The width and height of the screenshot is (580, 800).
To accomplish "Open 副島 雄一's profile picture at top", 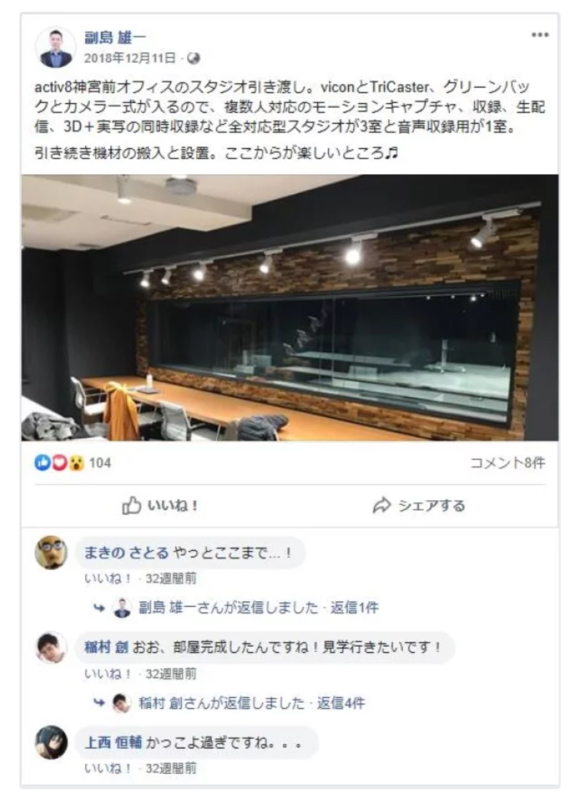I will click(56, 48).
